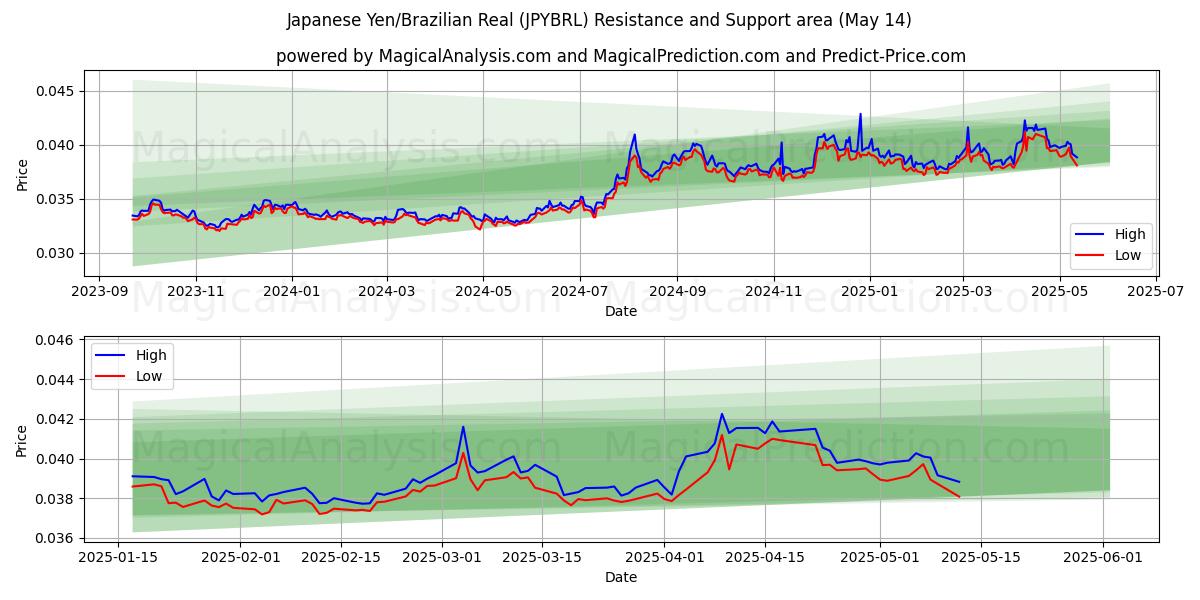Screen dimensions: 1200x600
Task: Click the 2025-04-15 label on bottom chart
Action: point(766,556)
